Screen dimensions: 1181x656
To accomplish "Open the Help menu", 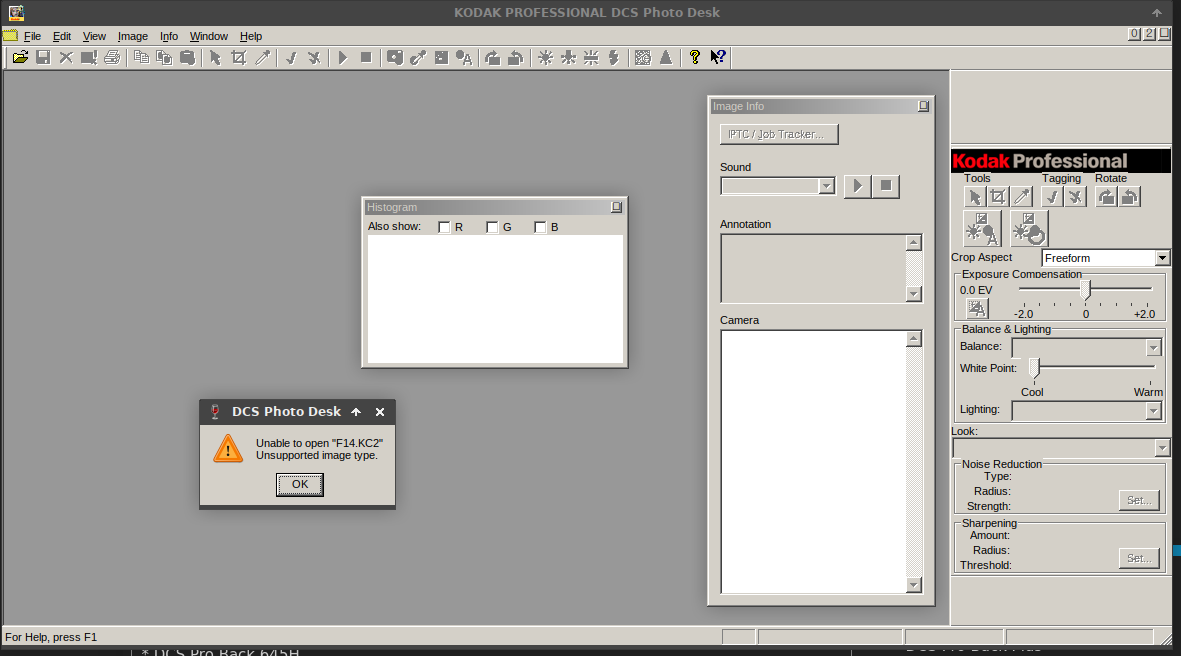I will click(x=251, y=36).
